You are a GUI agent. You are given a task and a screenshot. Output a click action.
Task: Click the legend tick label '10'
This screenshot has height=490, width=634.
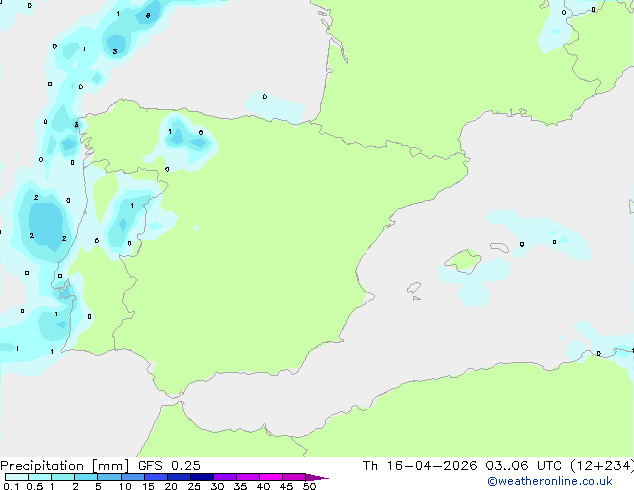(125, 486)
